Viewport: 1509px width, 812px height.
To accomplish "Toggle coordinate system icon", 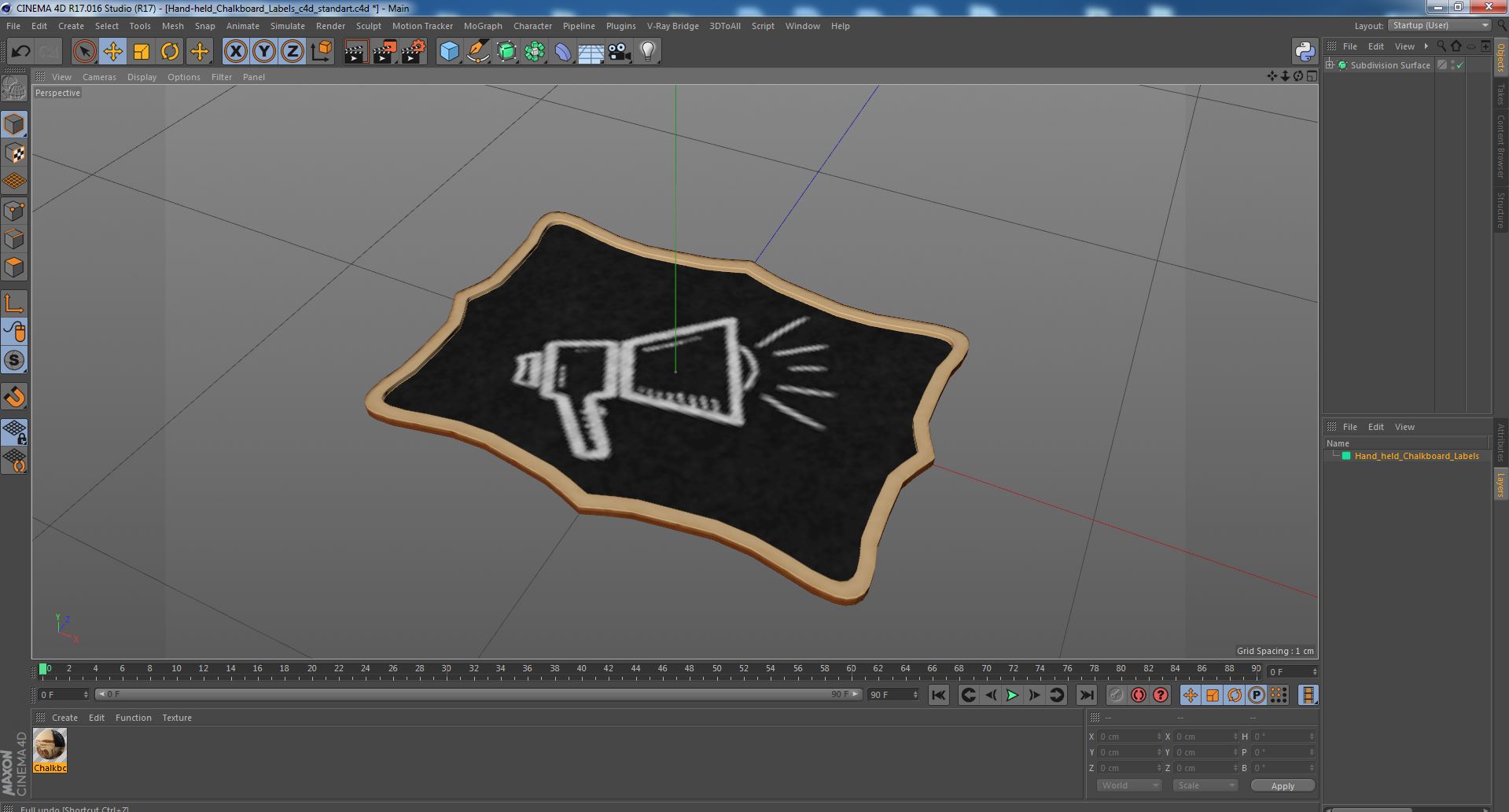I will (x=321, y=52).
